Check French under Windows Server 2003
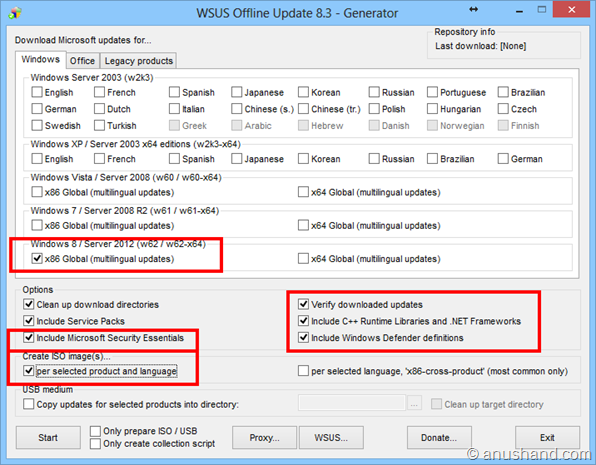The image size is (596, 465). click(x=99, y=92)
